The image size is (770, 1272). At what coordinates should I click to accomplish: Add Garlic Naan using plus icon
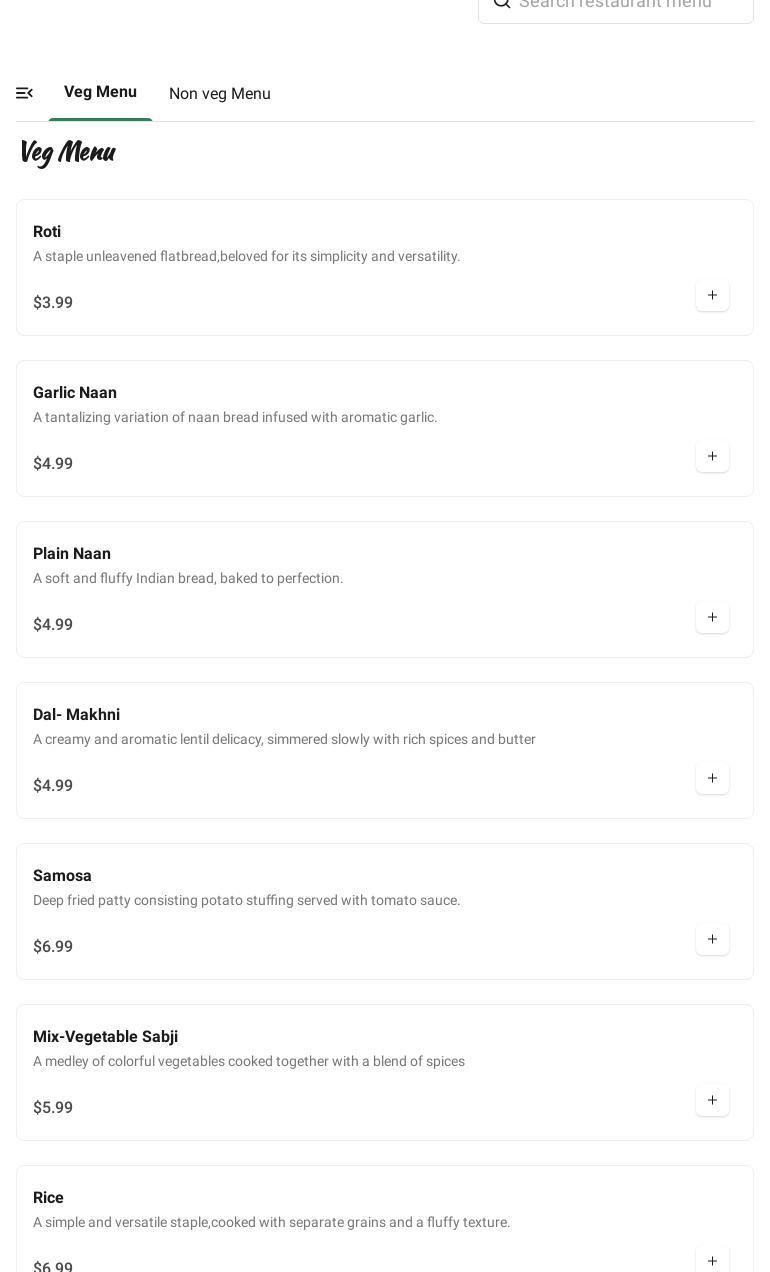click(x=712, y=457)
